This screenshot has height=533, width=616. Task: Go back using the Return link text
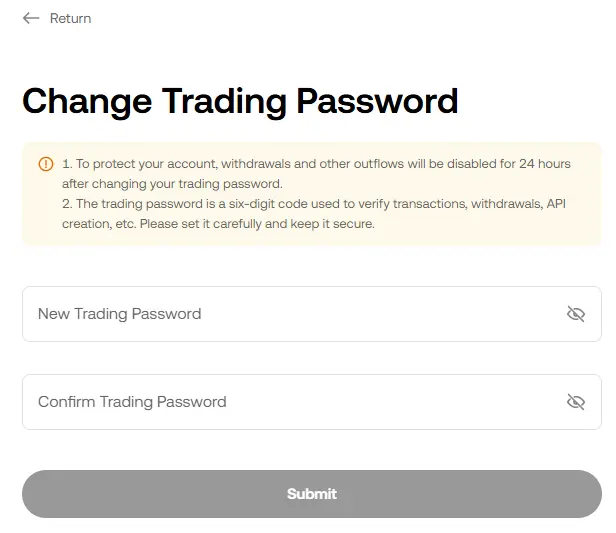(70, 18)
